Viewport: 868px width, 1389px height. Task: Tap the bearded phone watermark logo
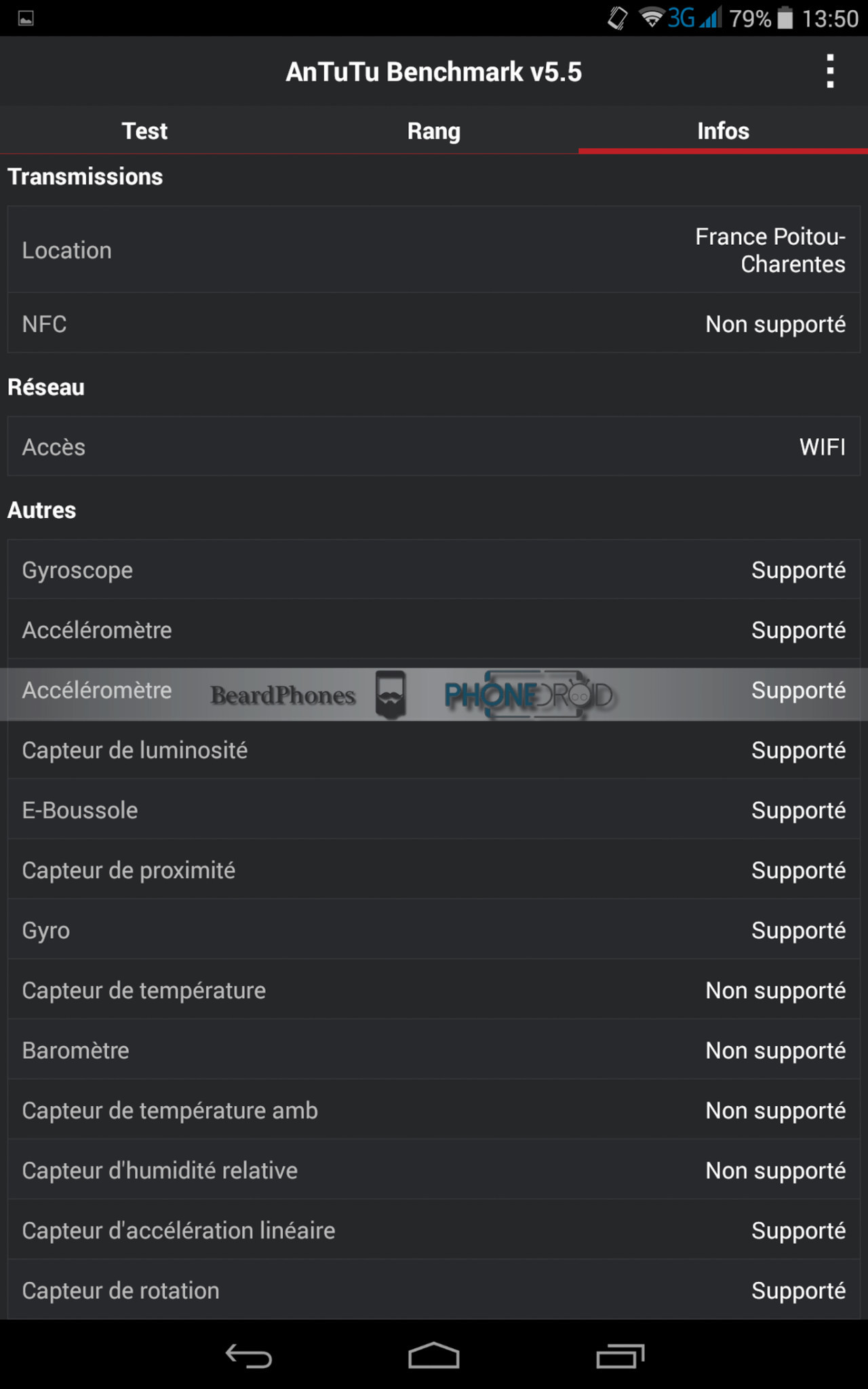click(x=391, y=694)
